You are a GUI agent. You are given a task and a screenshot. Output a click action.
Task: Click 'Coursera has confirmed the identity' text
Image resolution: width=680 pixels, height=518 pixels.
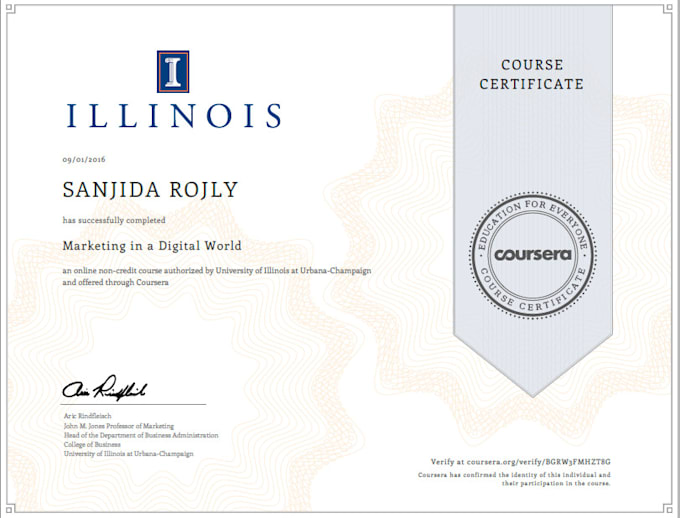[514, 475]
